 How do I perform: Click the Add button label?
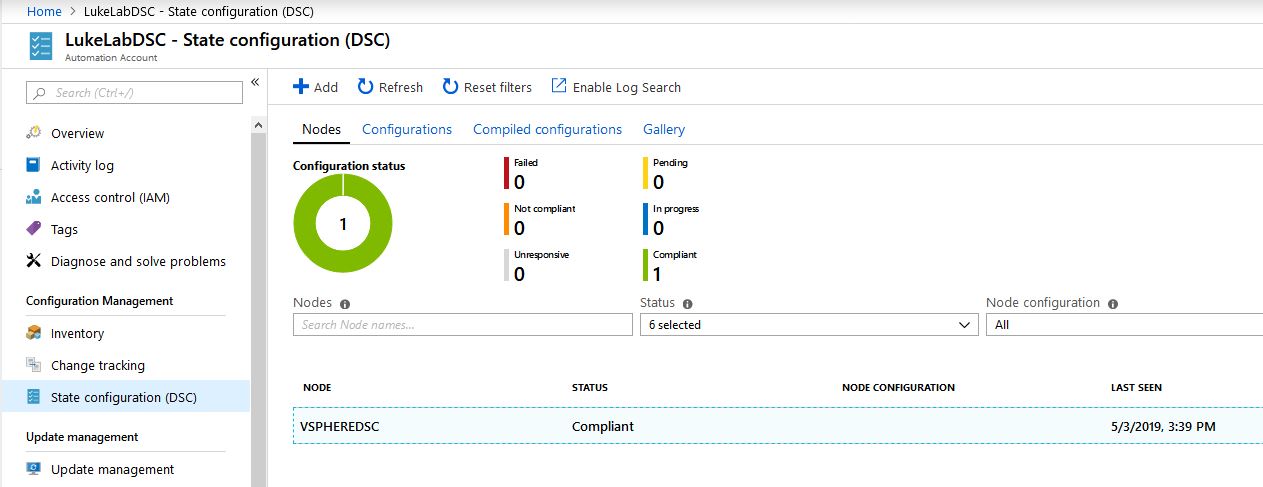[326, 87]
